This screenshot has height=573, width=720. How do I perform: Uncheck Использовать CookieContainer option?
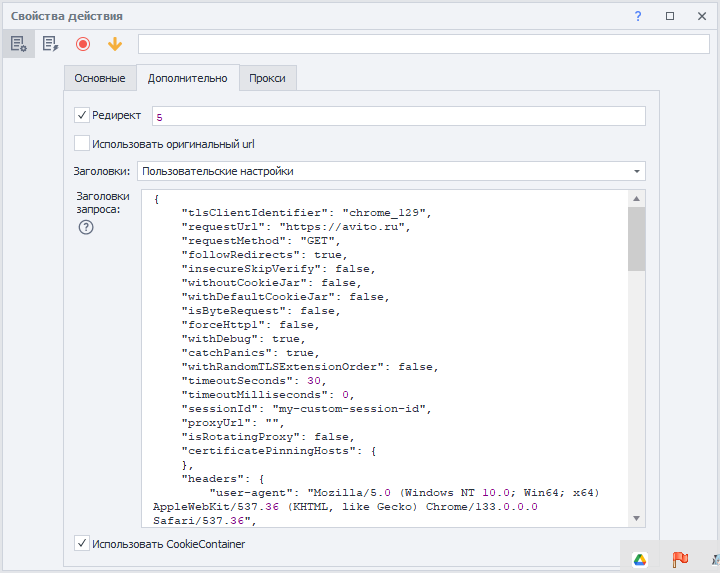82,544
